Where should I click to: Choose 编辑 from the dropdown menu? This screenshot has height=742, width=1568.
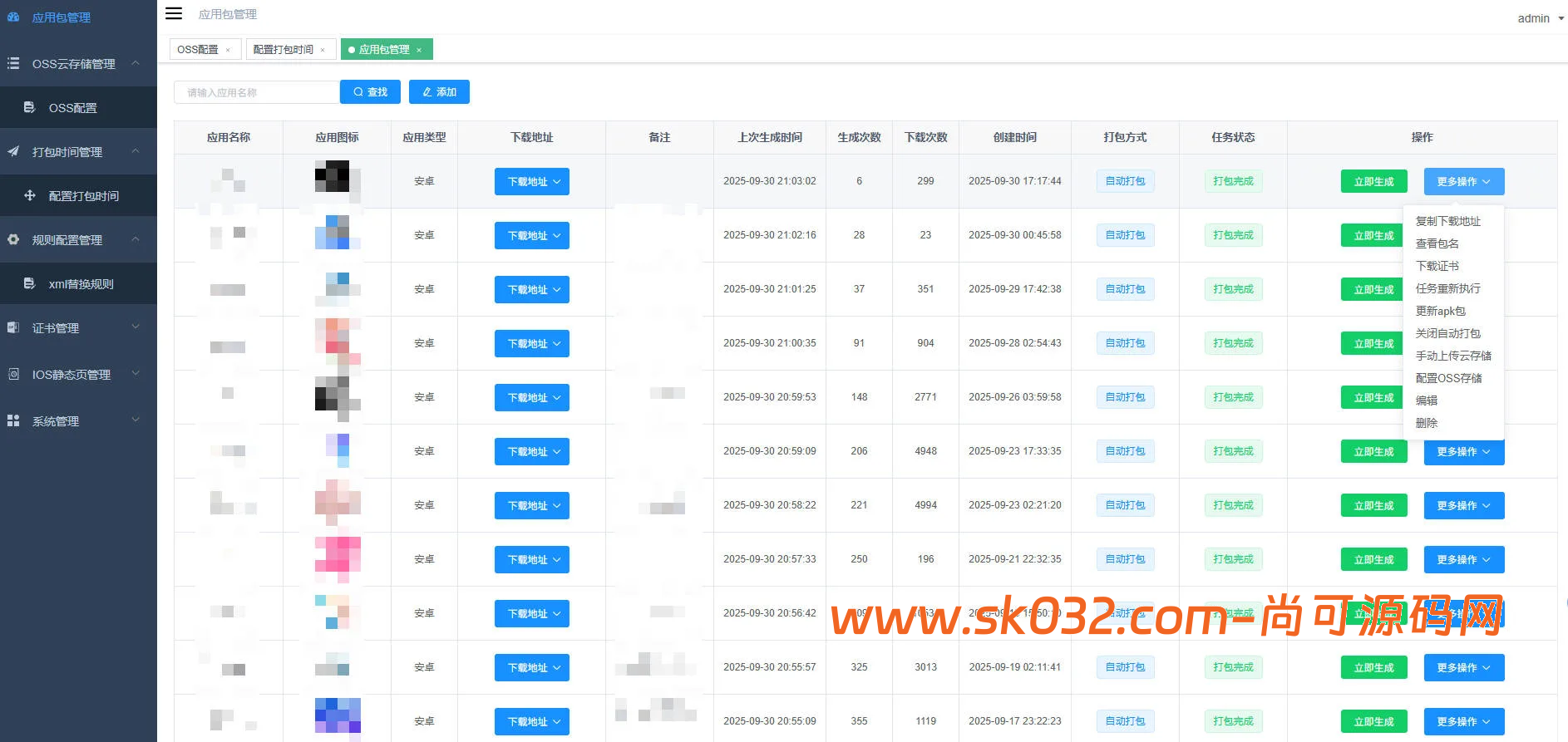(1427, 400)
